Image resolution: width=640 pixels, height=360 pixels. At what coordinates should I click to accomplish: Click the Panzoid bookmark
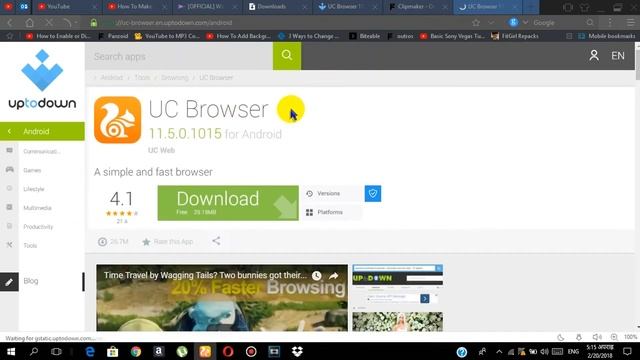113,36
